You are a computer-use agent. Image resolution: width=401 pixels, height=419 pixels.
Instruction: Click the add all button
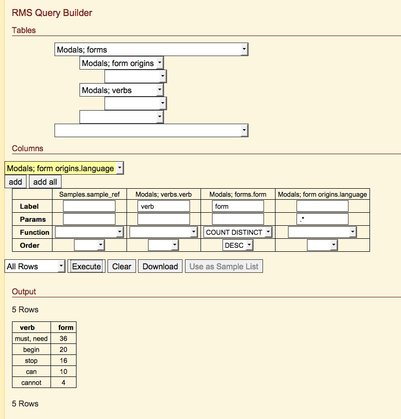click(x=45, y=182)
